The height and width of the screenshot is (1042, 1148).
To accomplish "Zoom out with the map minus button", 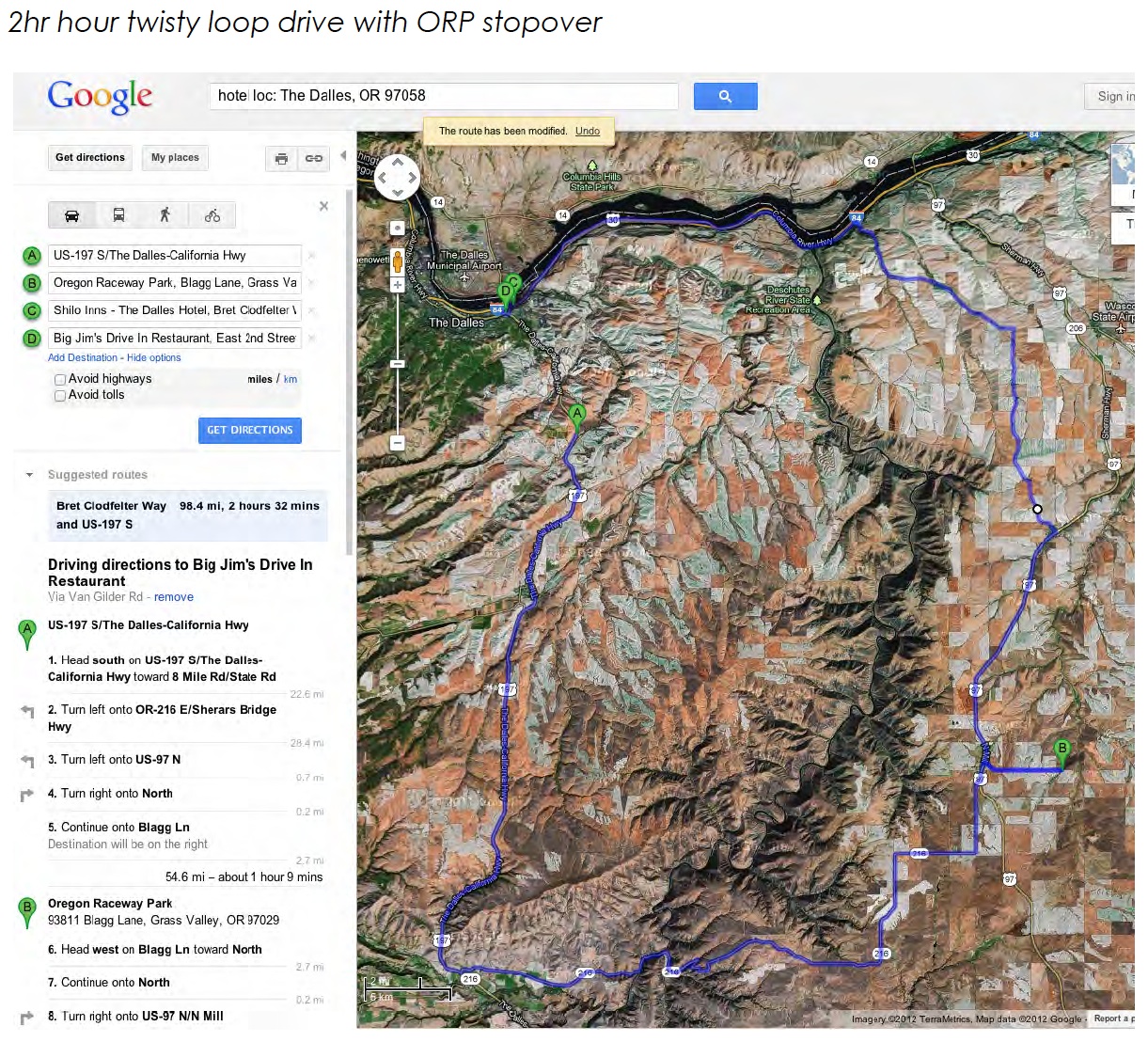I will point(398,442).
